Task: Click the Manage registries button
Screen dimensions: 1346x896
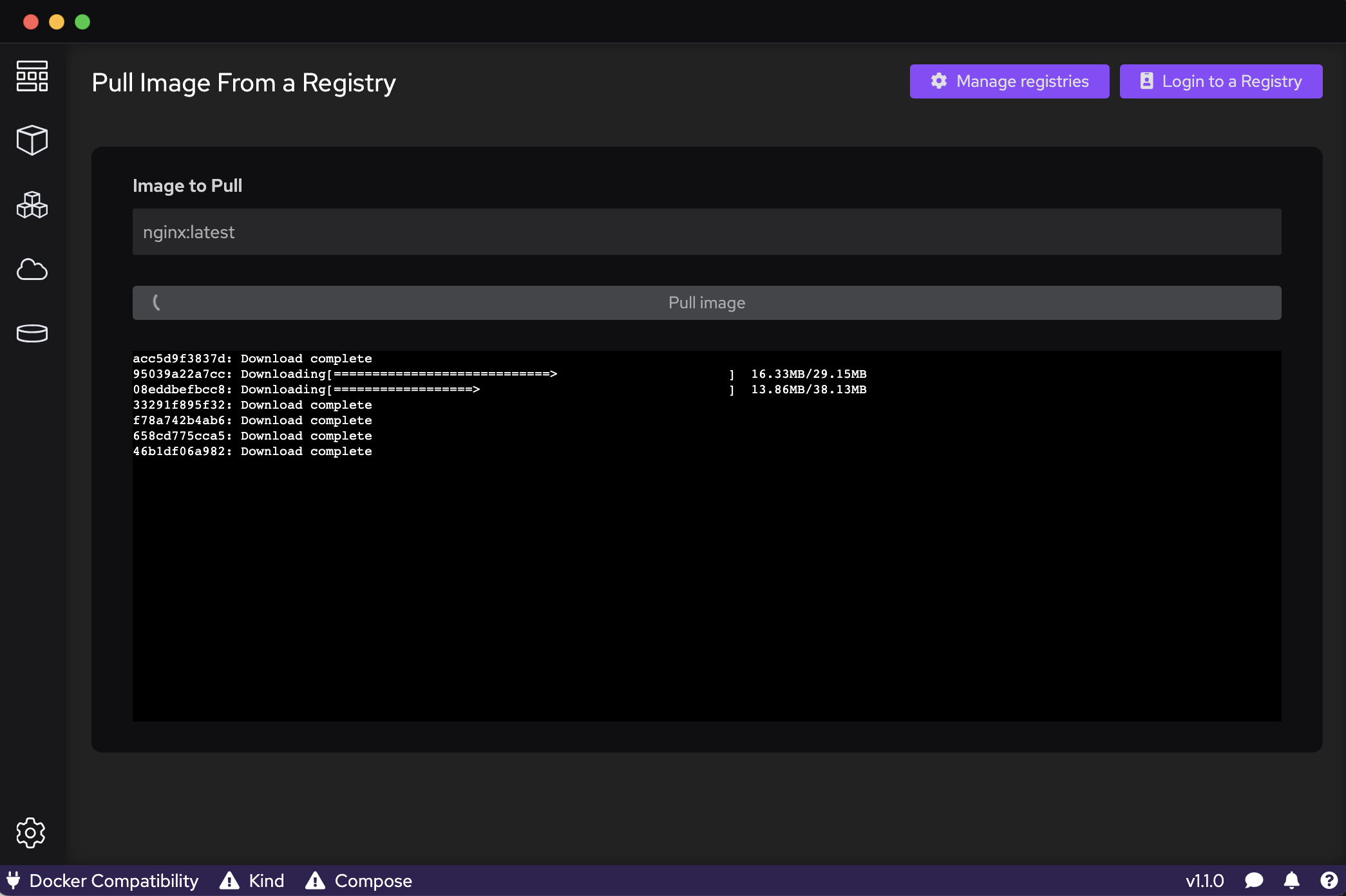Action: click(x=1009, y=81)
